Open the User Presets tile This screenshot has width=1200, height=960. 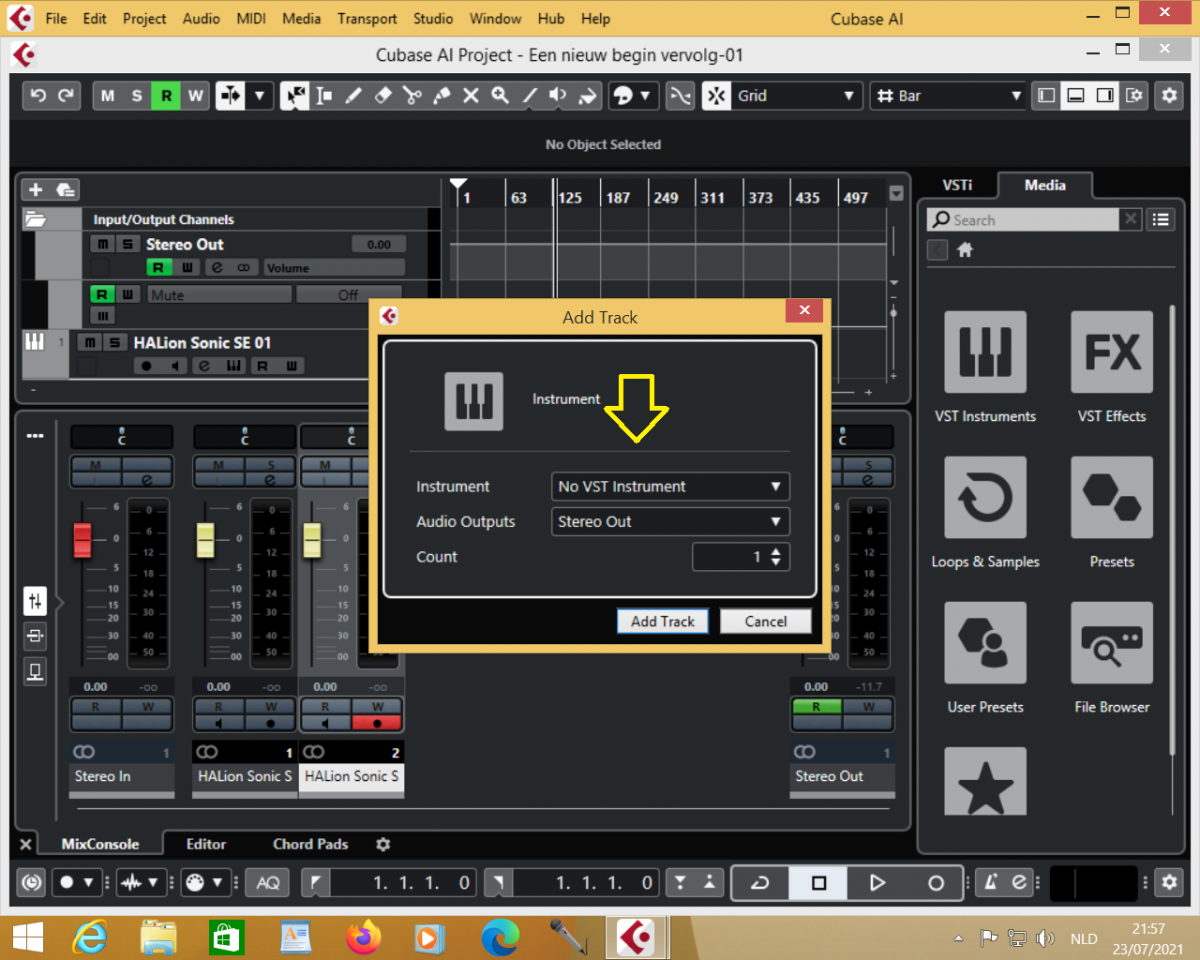click(x=985, y=642)
